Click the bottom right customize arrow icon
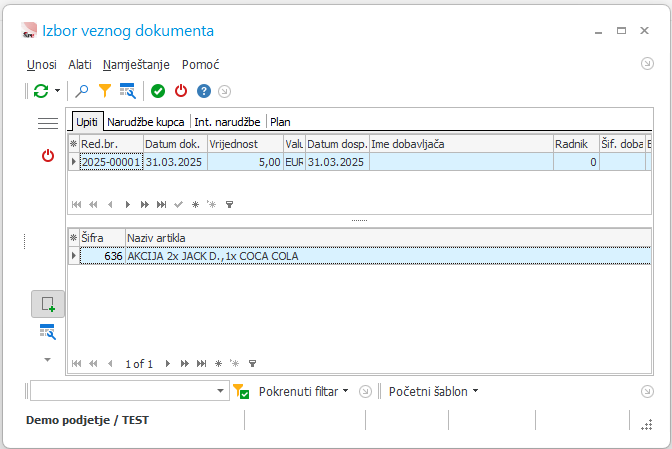The height and width of the screenshot is (449, 672). pos(647,391)
